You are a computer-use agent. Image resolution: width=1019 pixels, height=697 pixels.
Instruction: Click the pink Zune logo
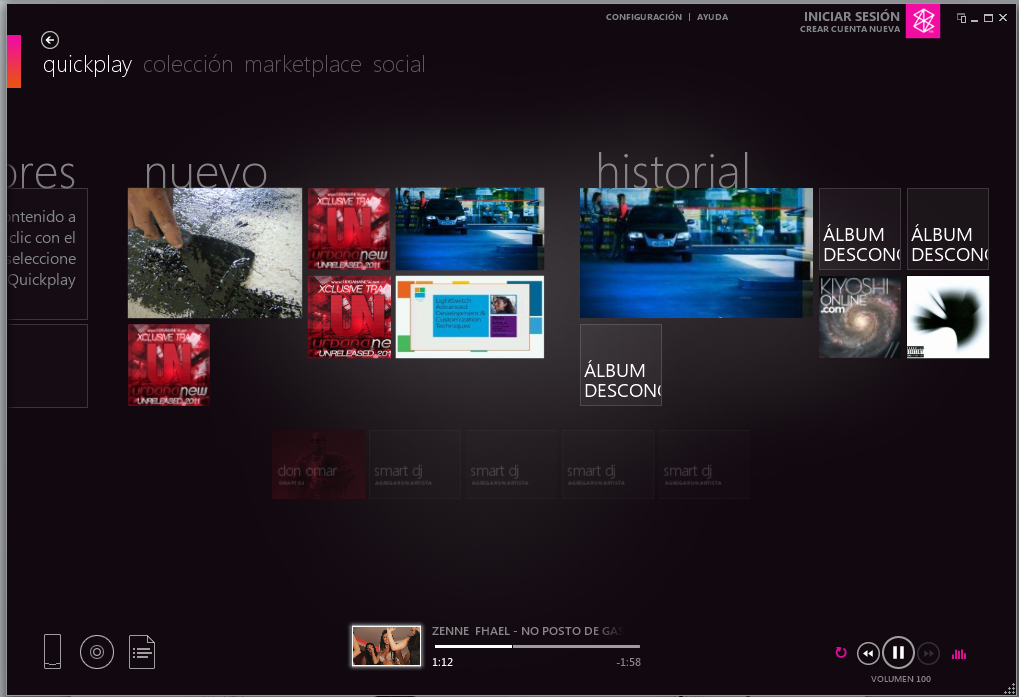point(922,20)
